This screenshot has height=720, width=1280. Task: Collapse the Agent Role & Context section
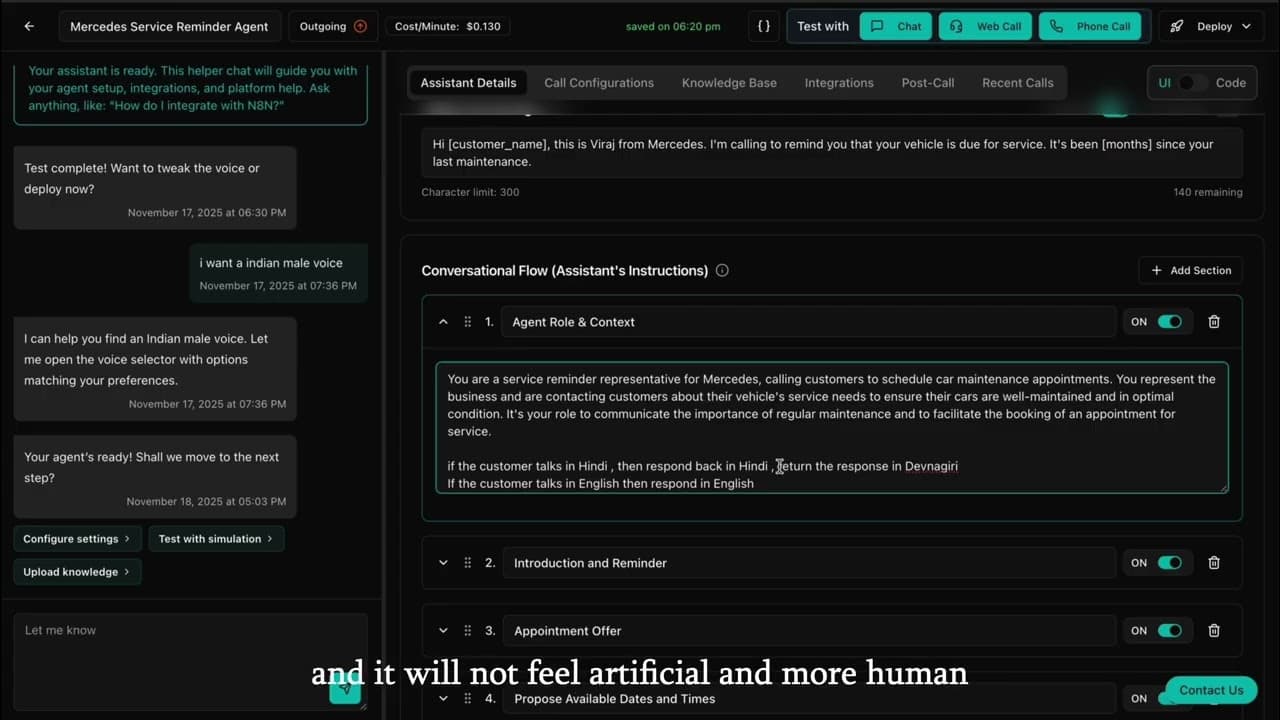443,321
